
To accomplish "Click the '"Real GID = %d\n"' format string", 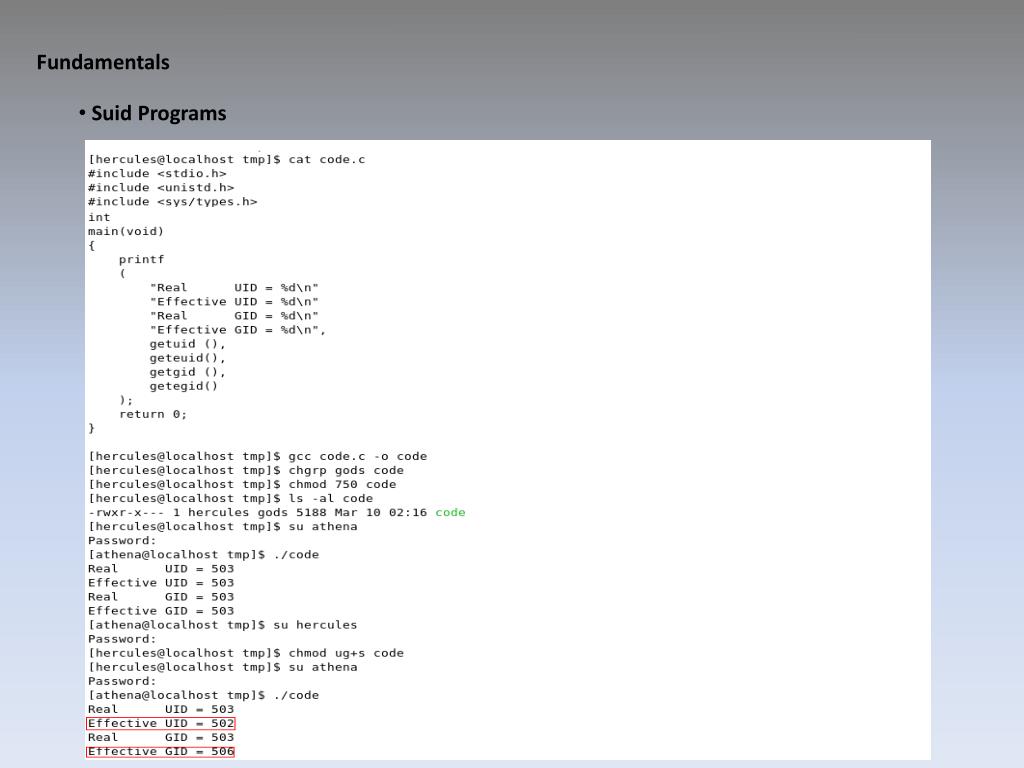I will pyautogui.click(x=234, y=315).
